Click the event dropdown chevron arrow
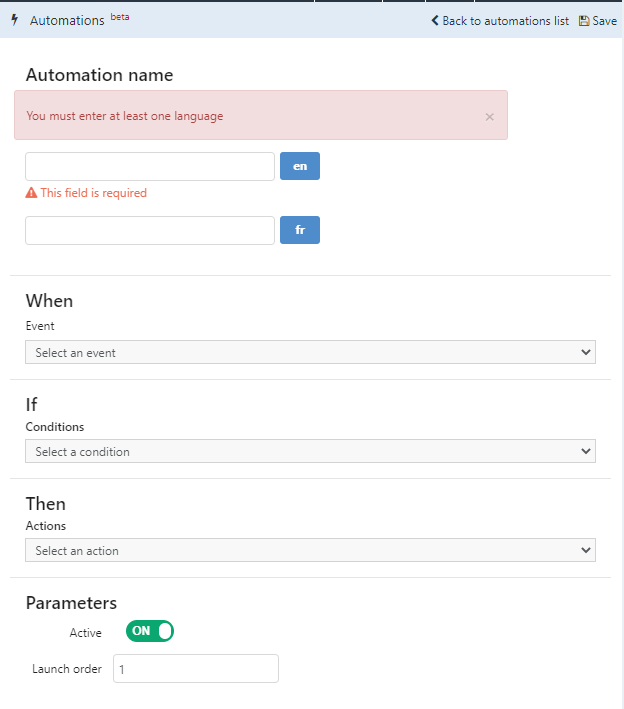 [586, 352]
